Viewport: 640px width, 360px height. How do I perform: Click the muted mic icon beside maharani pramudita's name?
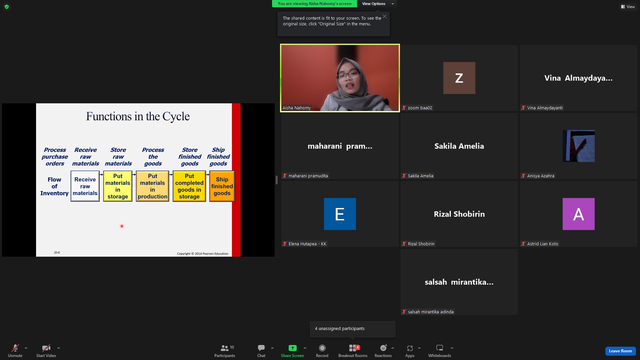pyautogui.click(x=285, y=176)
